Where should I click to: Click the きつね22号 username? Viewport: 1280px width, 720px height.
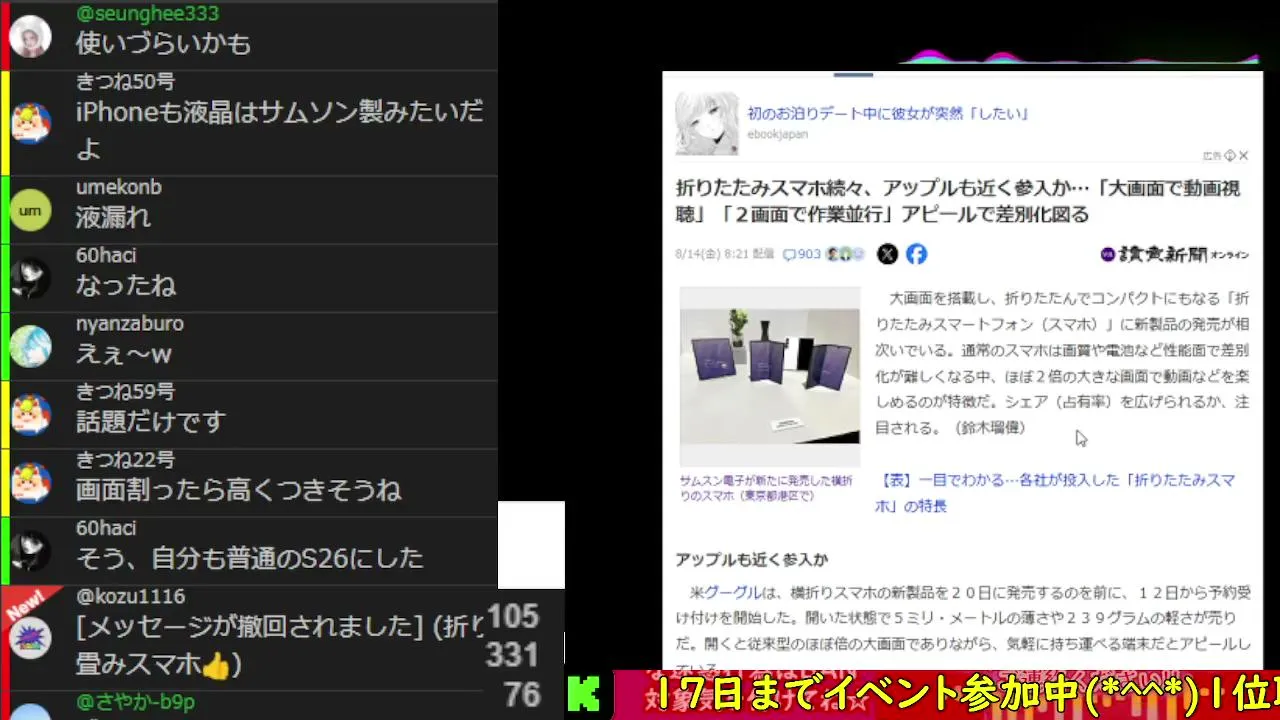point(125,459)
